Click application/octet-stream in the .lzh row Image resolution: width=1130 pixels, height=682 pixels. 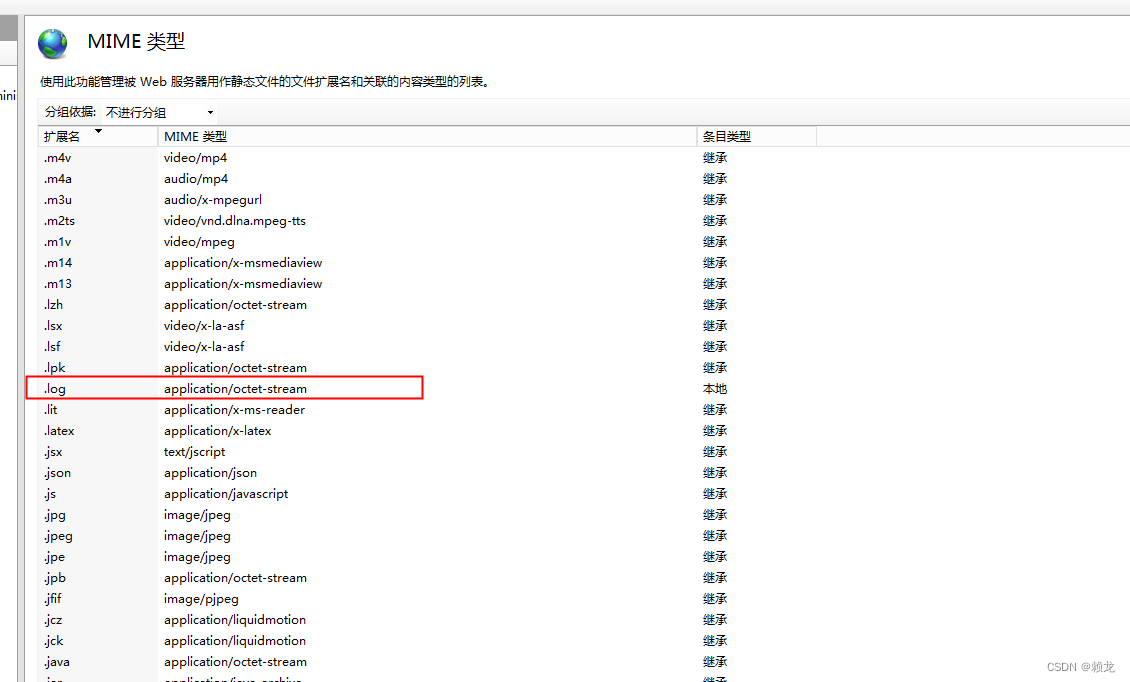pos(235,304)
